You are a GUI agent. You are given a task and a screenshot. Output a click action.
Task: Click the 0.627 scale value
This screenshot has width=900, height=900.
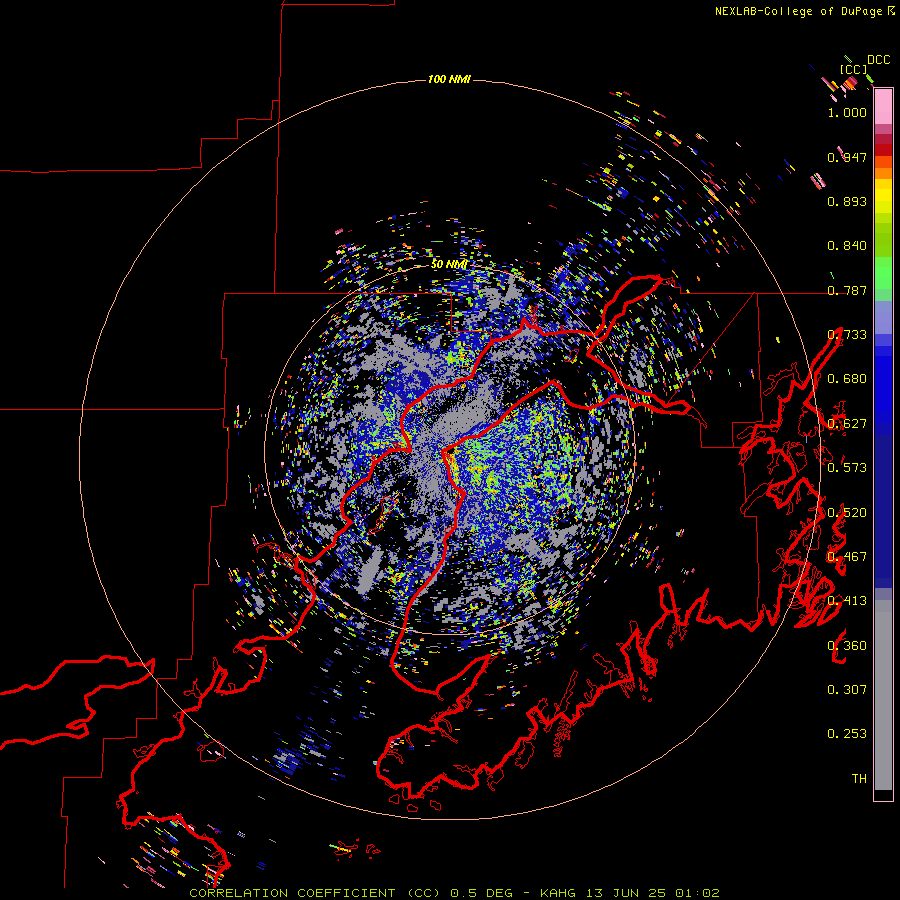[847, 424]
